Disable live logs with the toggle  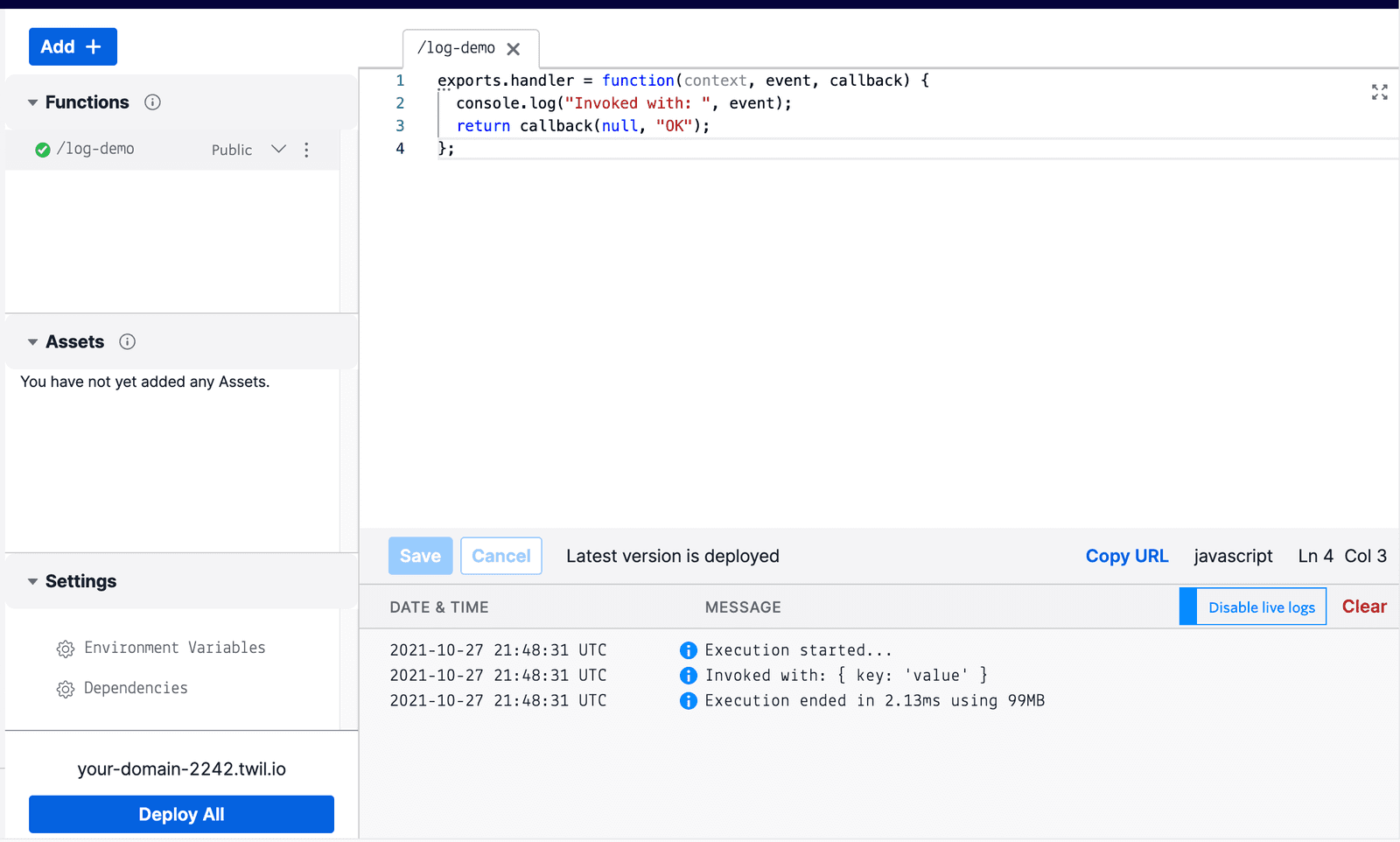click(x=1260, y=607)
